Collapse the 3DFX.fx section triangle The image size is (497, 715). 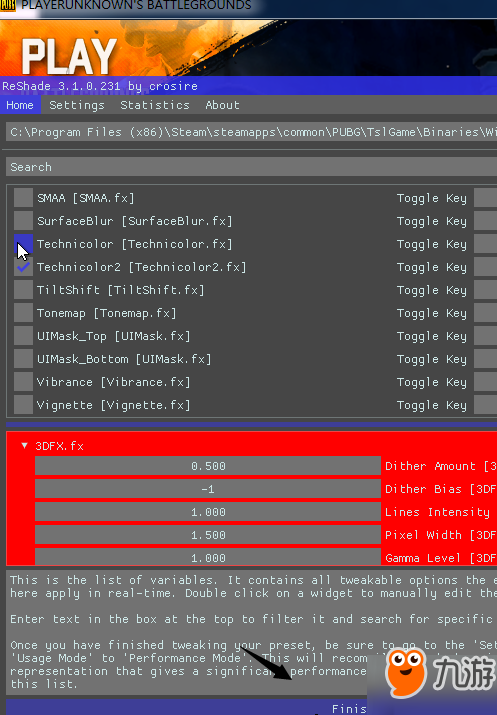click(x=25, y=446)
